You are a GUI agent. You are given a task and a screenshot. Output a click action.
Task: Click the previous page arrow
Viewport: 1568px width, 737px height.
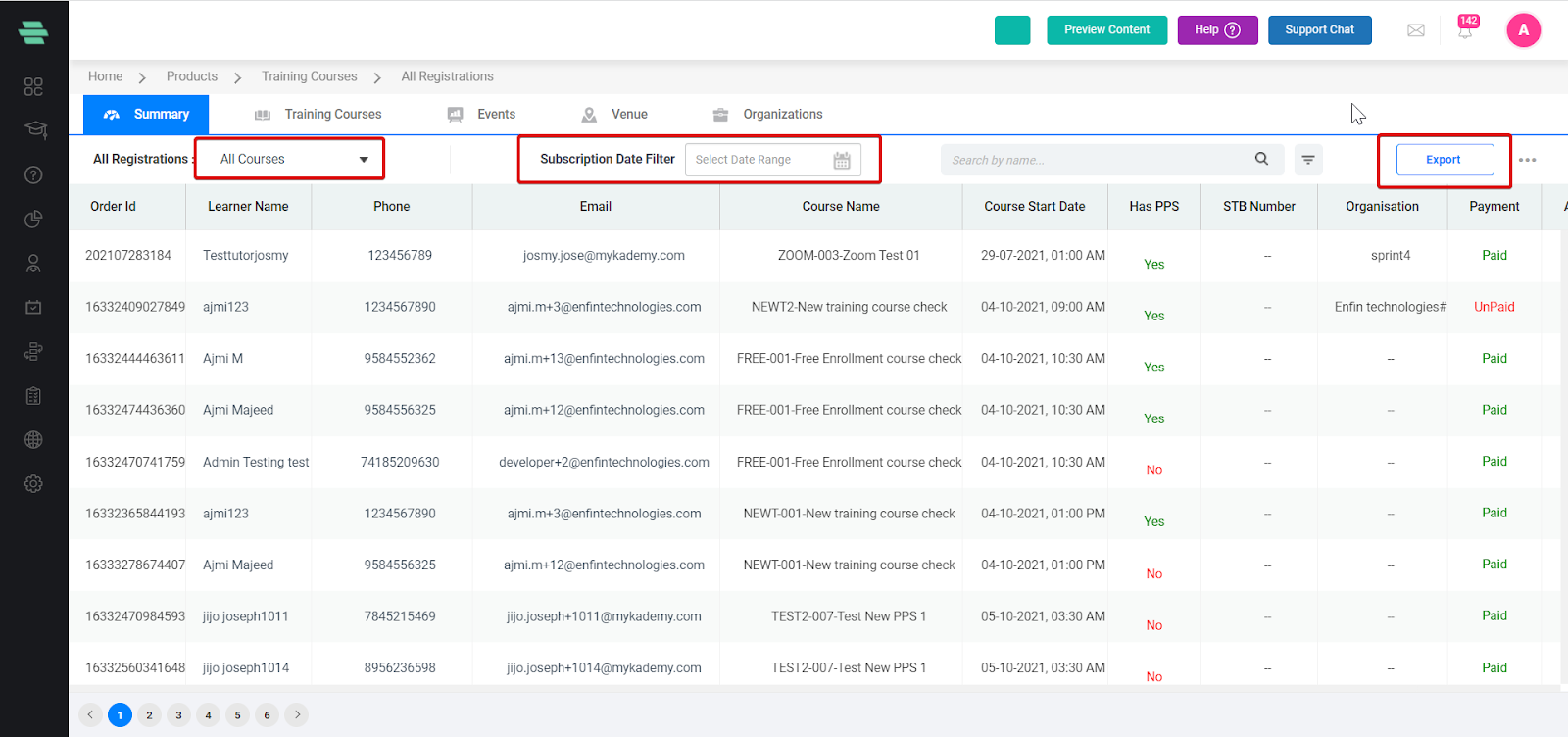[x=90, y=714]
